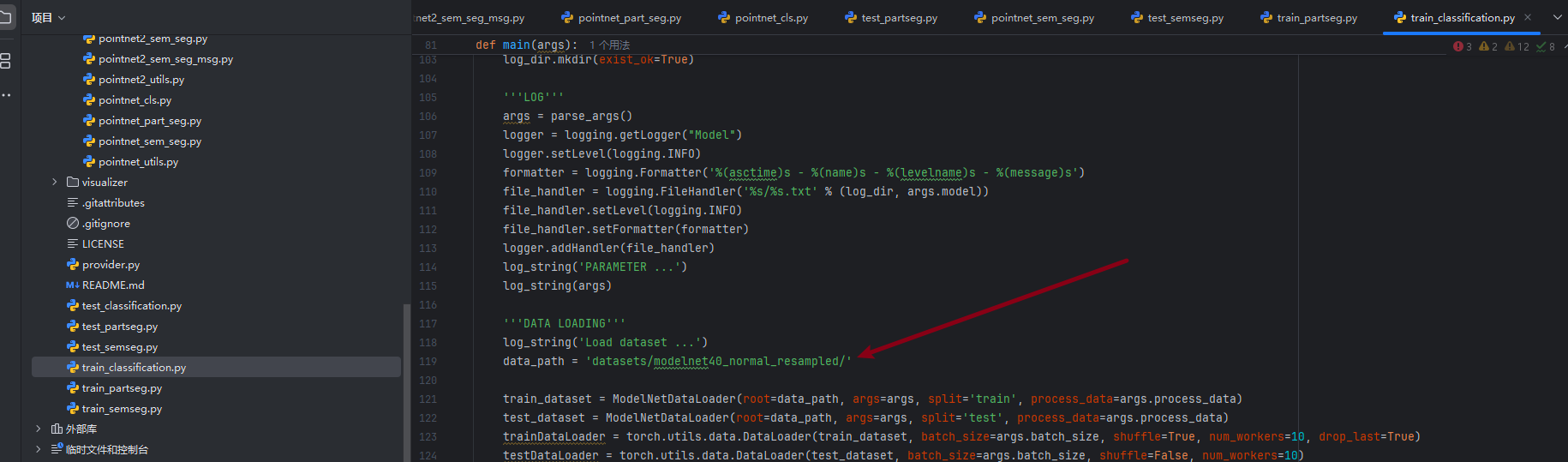The width and height of the screenshot is (1568, 462).
Task: Expand 外部库 external libraries node
Action: pyautogui.click(x=39, y=429)
